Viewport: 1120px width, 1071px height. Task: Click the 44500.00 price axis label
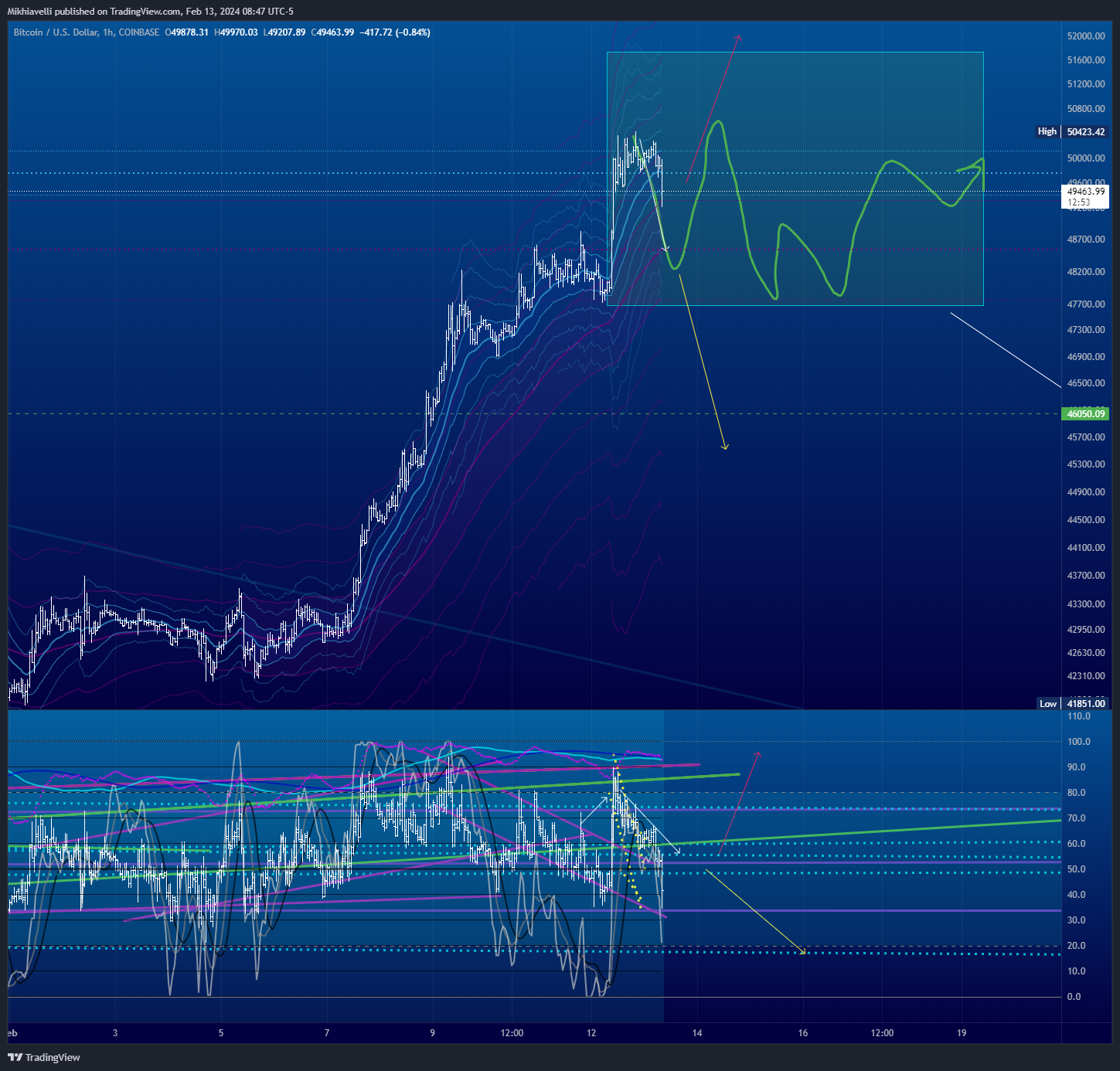click(x=1086, y=520)
